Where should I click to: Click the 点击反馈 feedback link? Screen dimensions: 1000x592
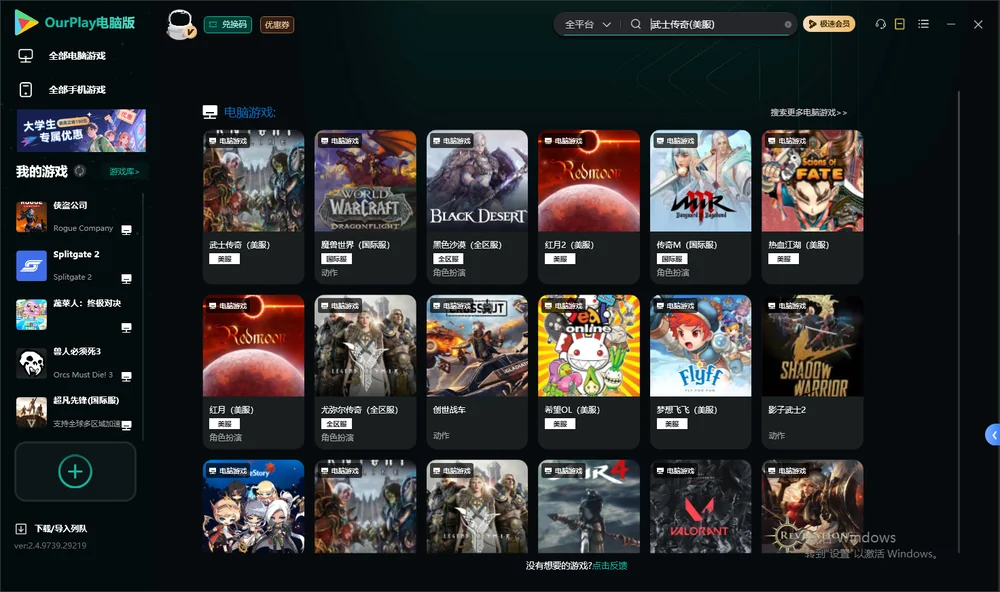tap(610, 566)
